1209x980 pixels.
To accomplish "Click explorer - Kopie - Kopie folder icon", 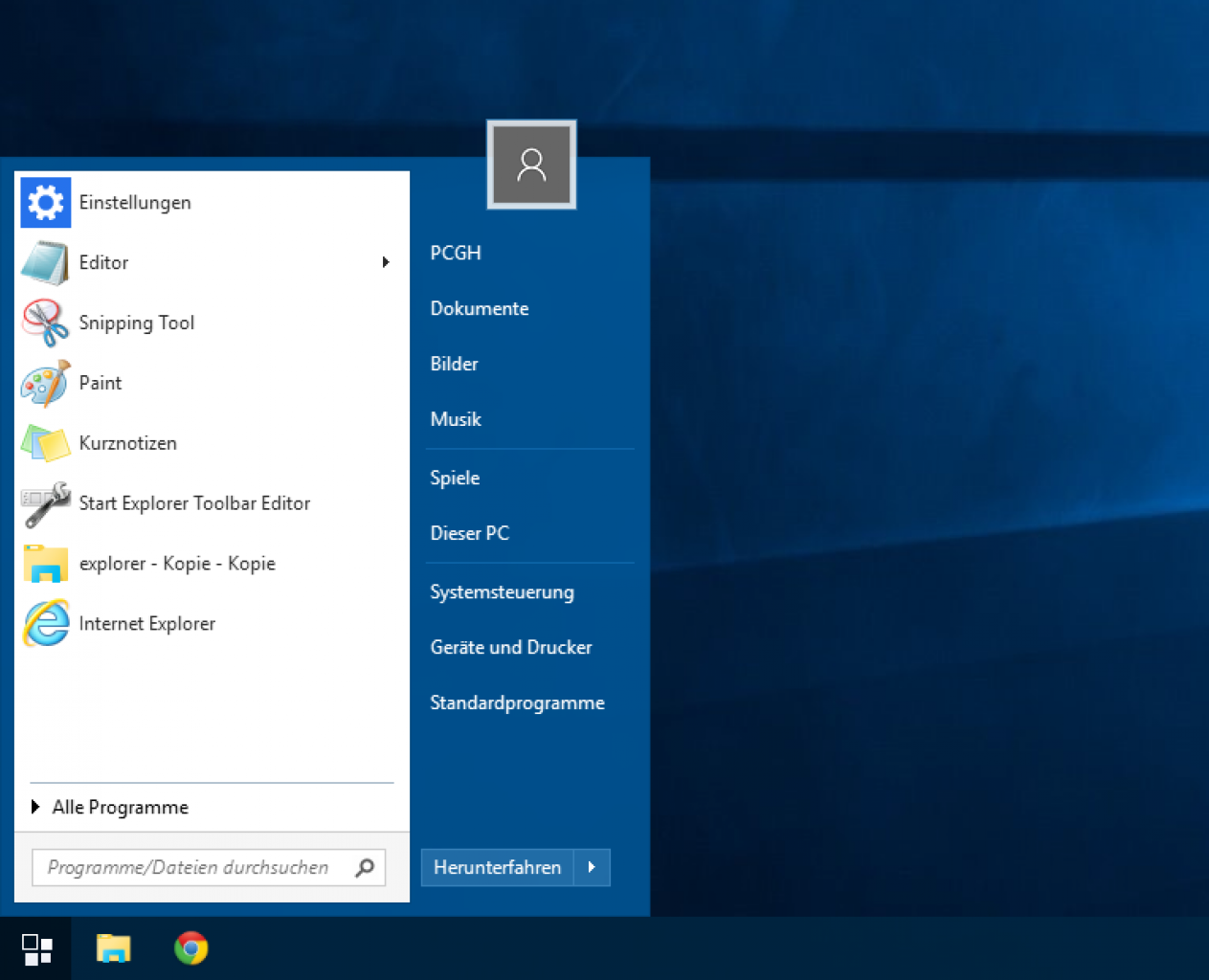I will click(45, 564).
